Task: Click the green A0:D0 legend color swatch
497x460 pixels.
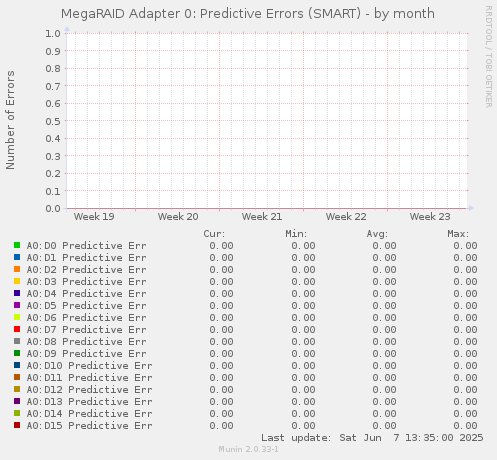Action: (x=17, y=245)
